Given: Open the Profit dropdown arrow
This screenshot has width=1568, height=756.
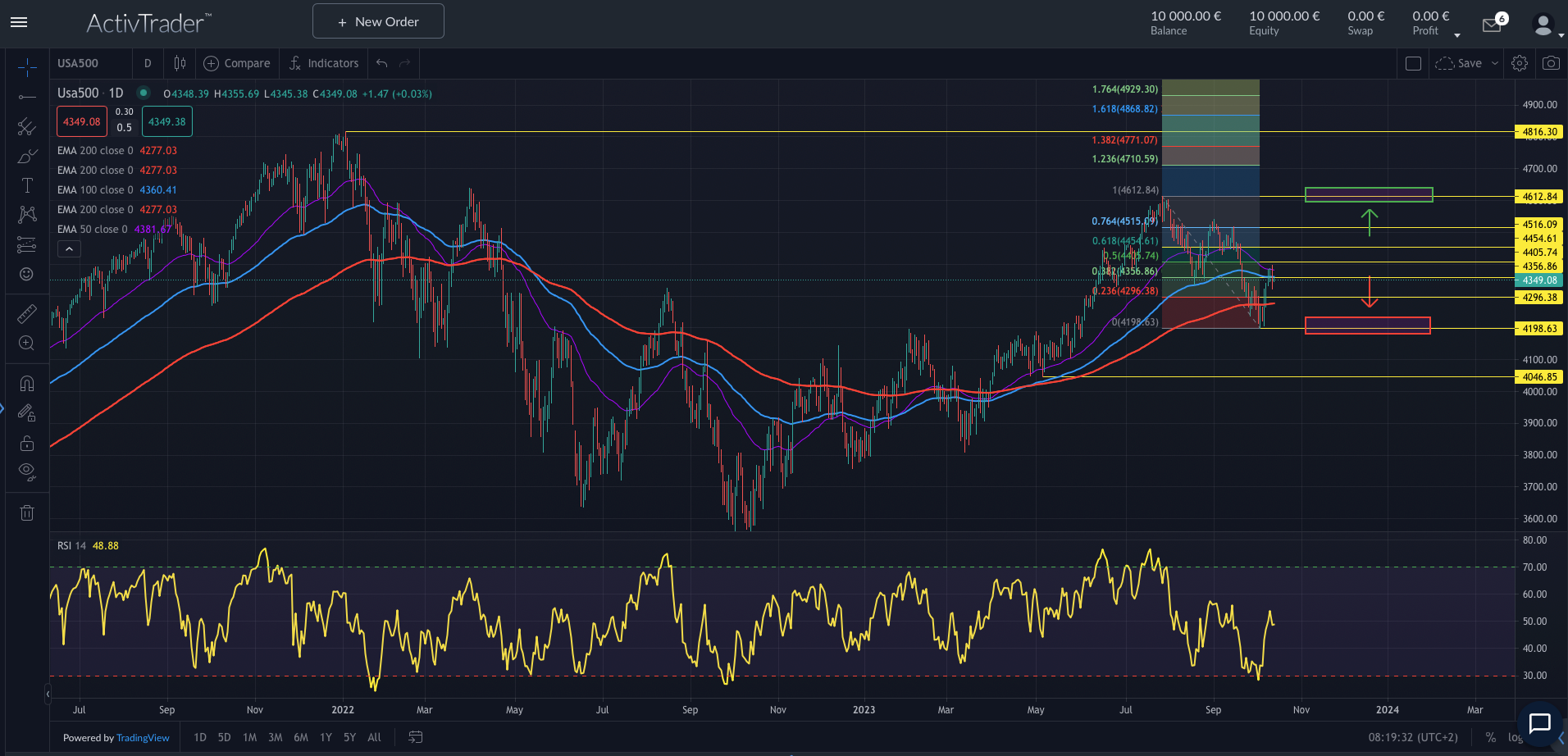Looking at the screenshot, I should tap(1457, 35).
